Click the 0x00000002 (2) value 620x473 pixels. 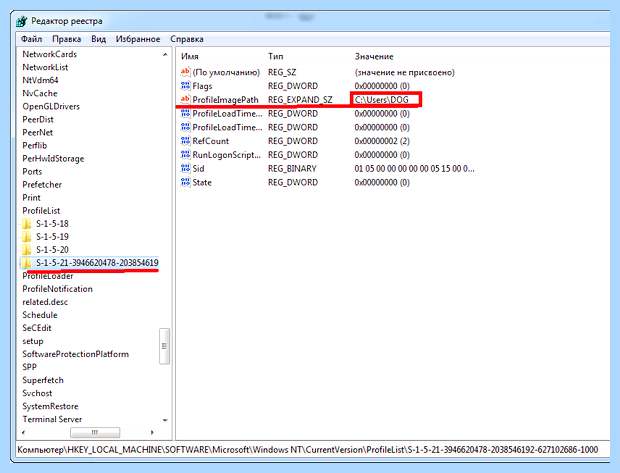pyautogui.click(x=382, y=141)
